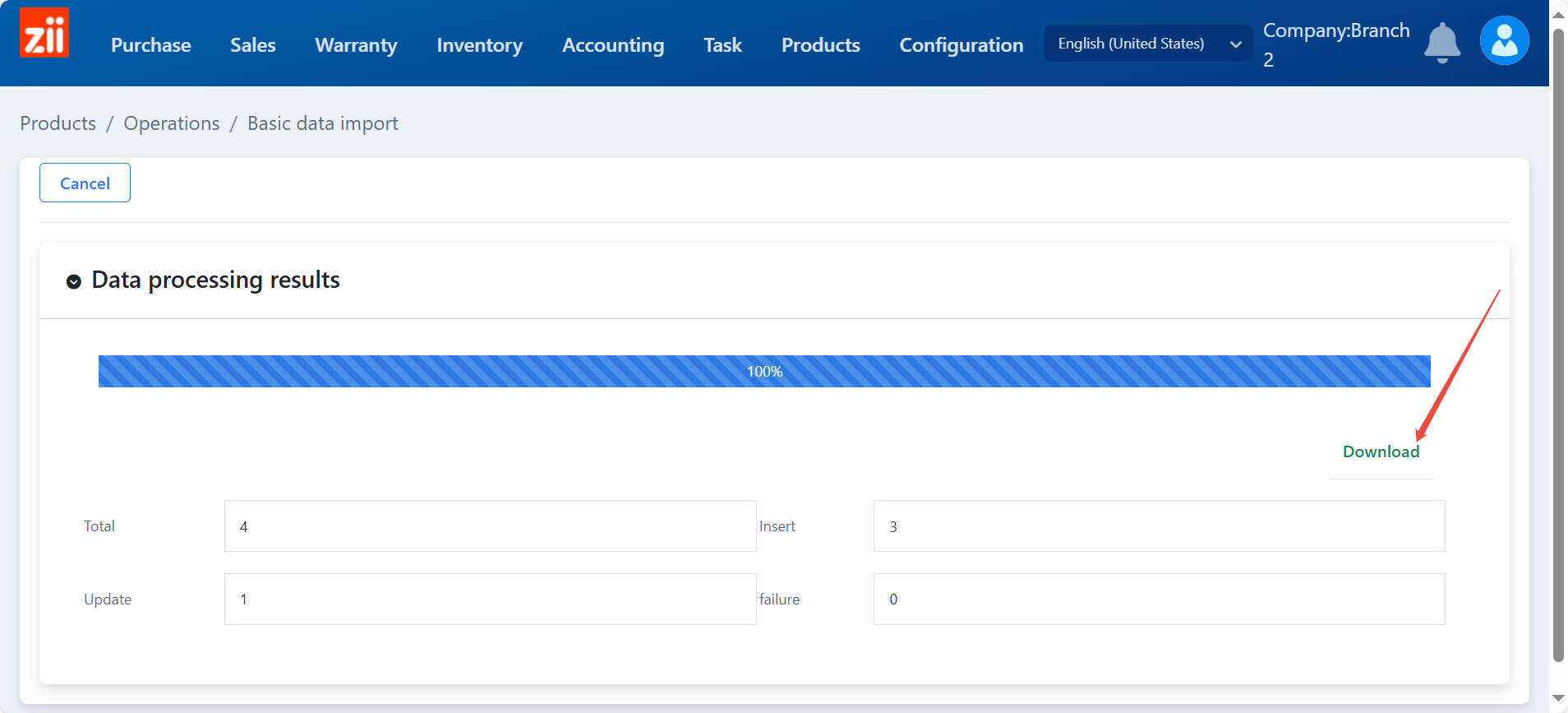Image resolution: width=1568 pixels, height=713 pixels.
Task: Open the Purchase menu
Action: (x=150, y=45)
